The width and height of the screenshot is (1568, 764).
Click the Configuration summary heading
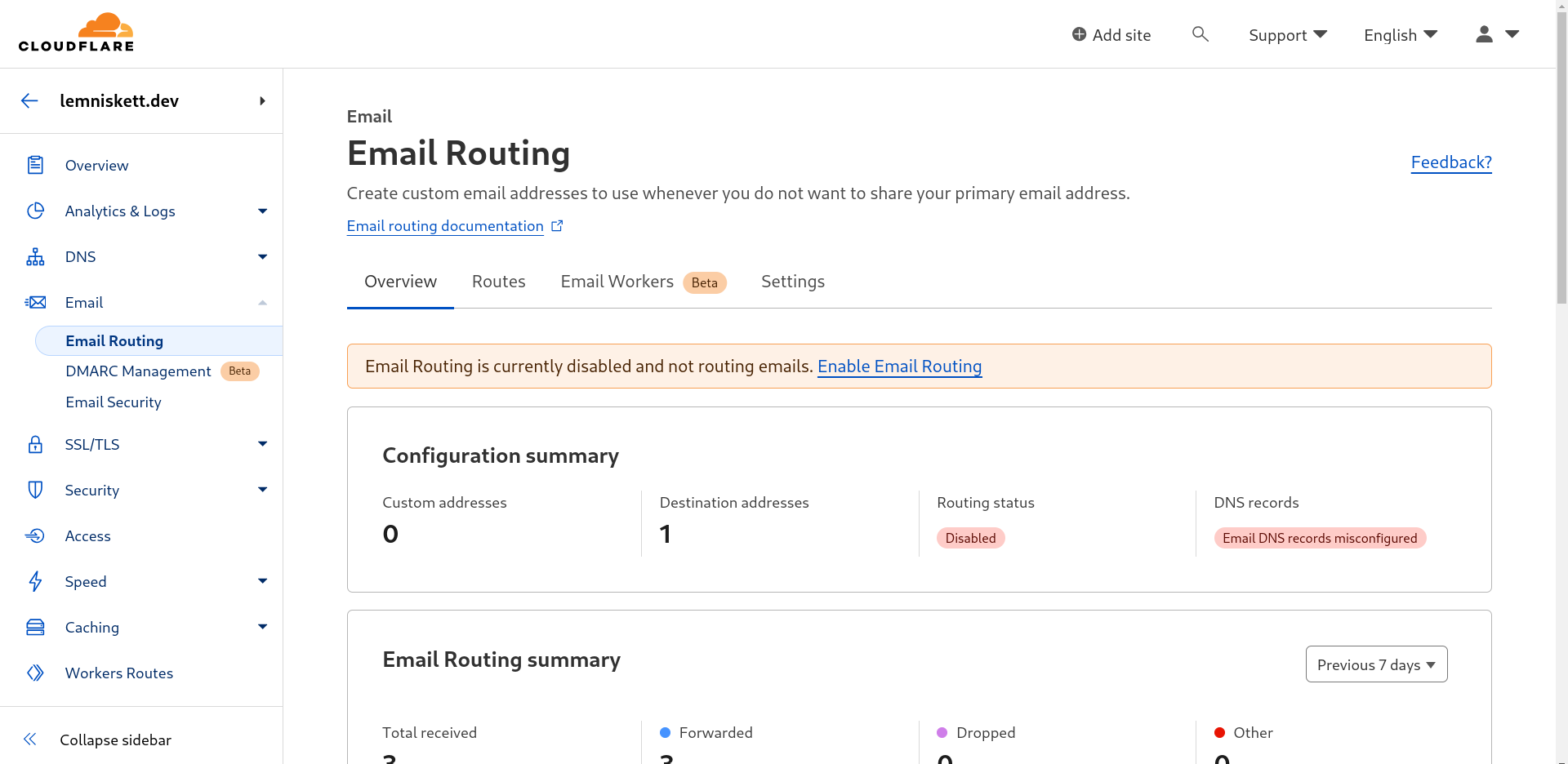(501, 455)
